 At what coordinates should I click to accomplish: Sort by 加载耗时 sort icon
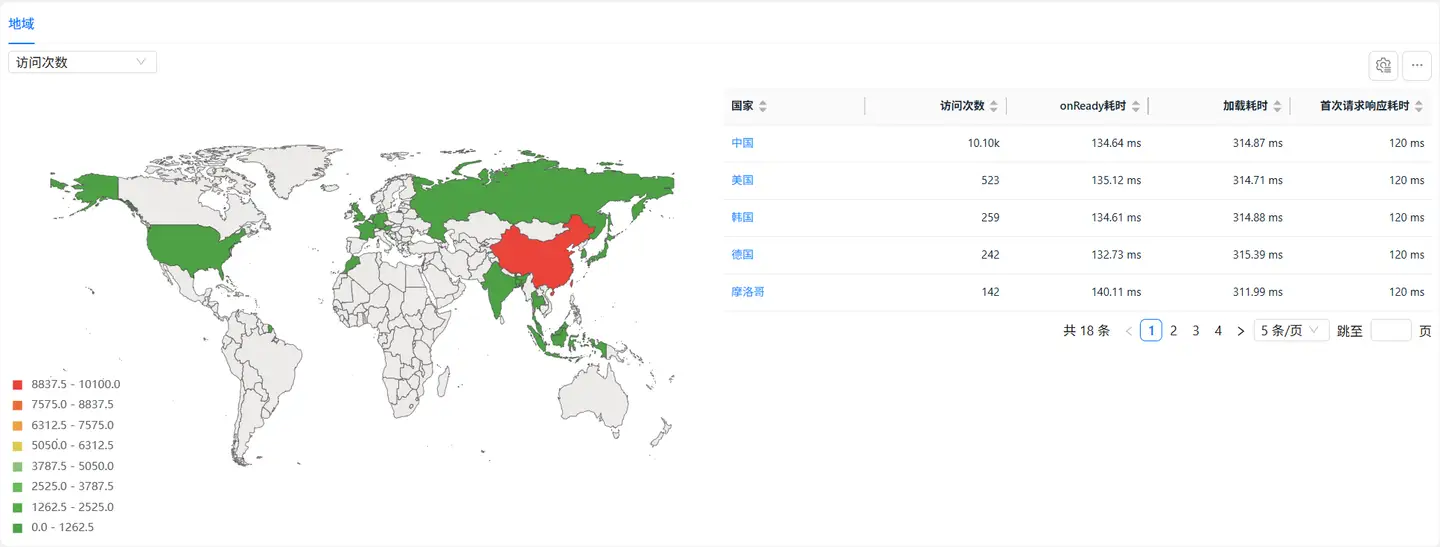point(1277,106)
